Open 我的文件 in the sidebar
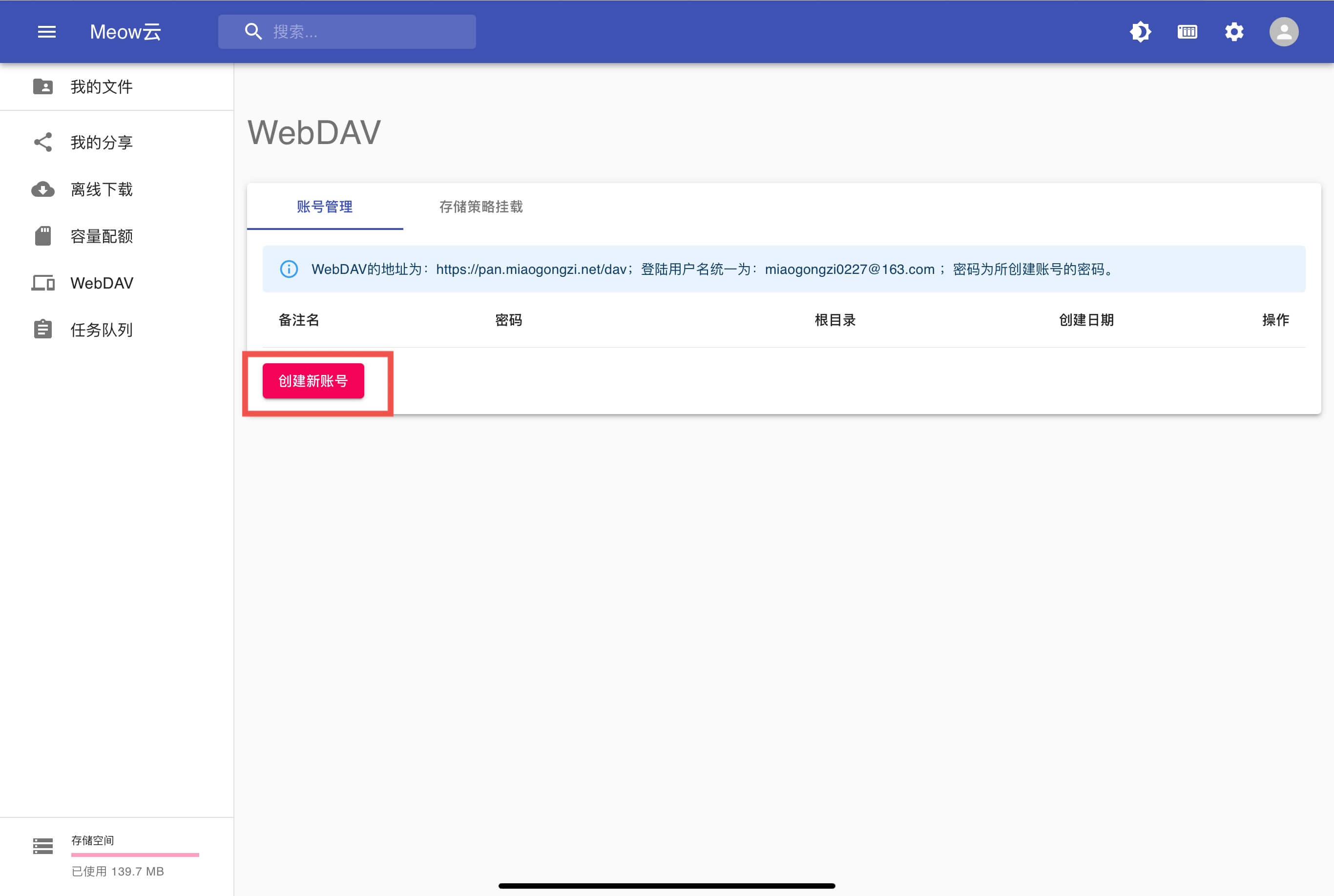1334x896 pixels. [101, 87]
